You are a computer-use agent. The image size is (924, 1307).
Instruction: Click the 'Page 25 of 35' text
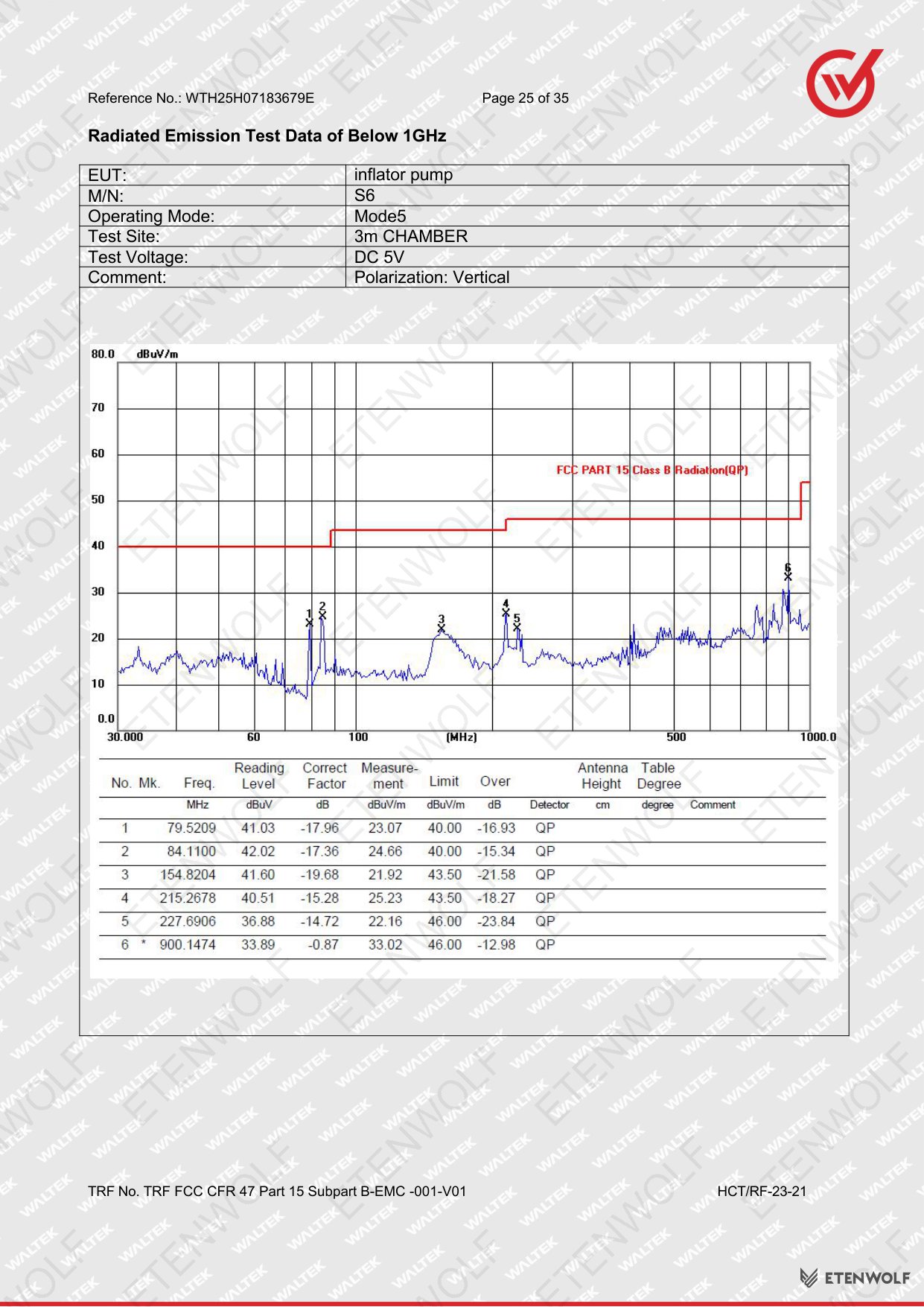(x=525, y=98)
